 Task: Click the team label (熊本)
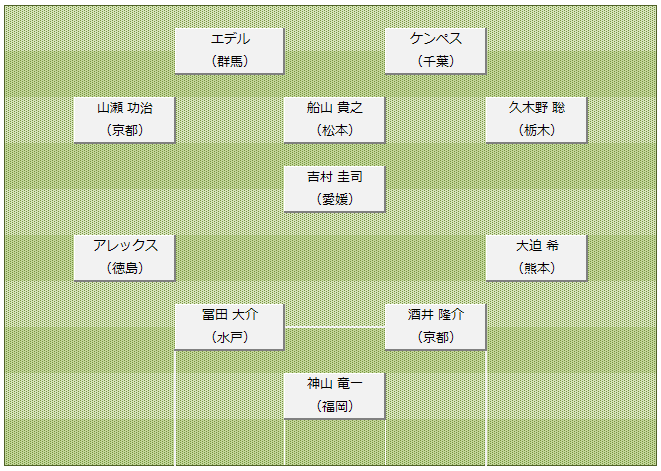click(537, 268)
